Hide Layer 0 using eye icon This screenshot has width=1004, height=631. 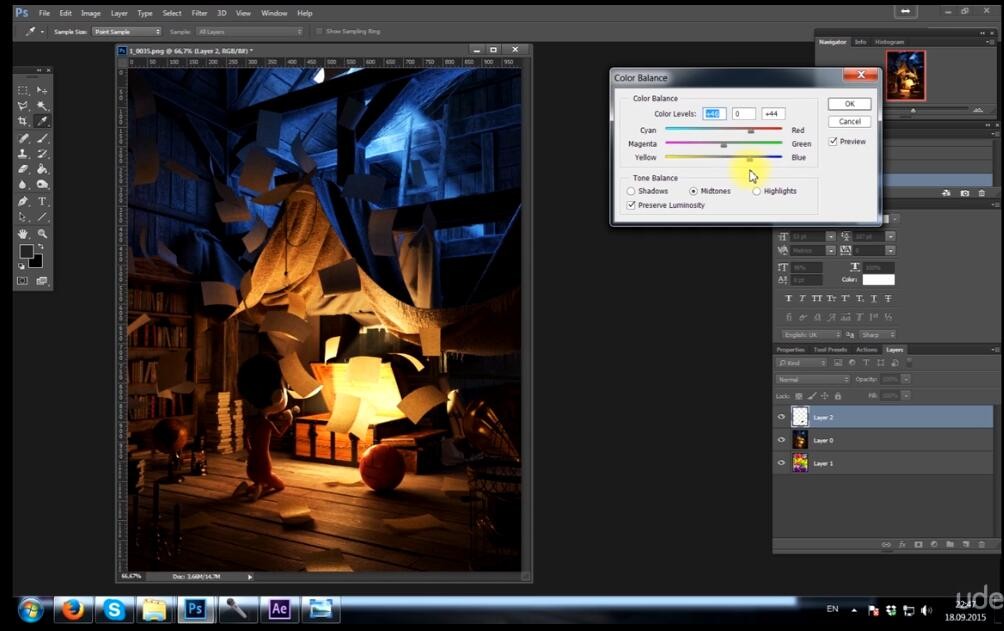[x=781, y=440]
